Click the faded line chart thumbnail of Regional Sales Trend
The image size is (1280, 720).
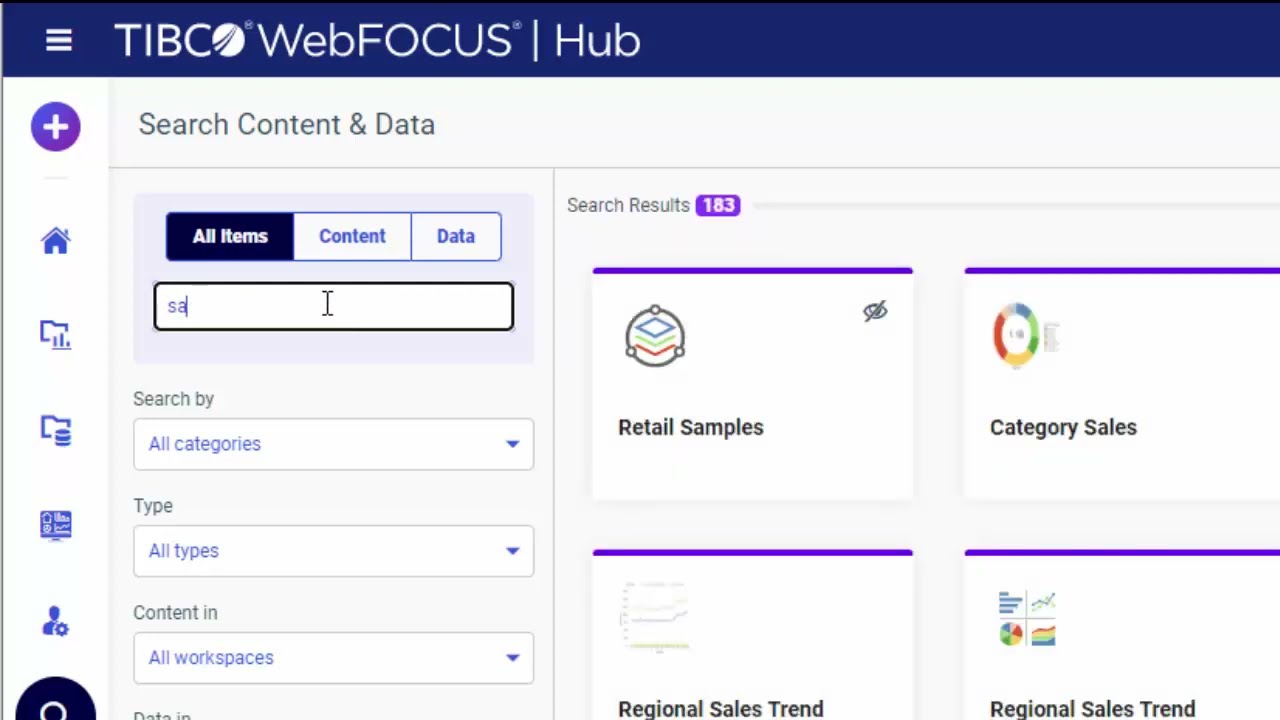655,617
